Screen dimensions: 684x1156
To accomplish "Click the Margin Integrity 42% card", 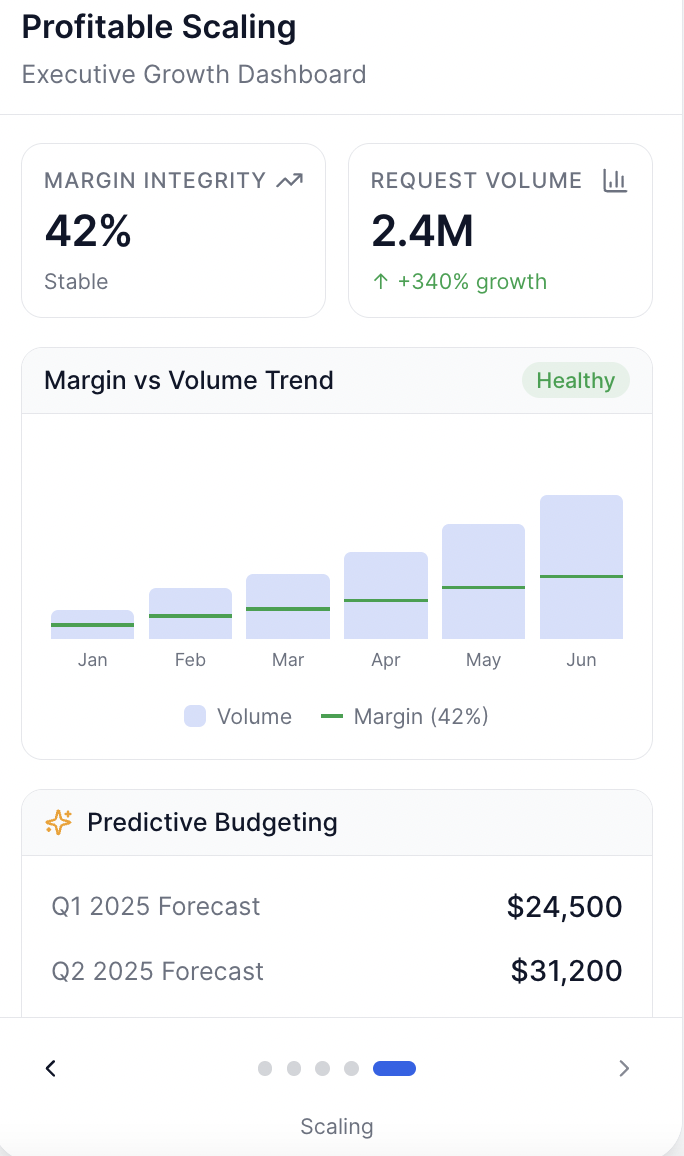I will [174, 231].
